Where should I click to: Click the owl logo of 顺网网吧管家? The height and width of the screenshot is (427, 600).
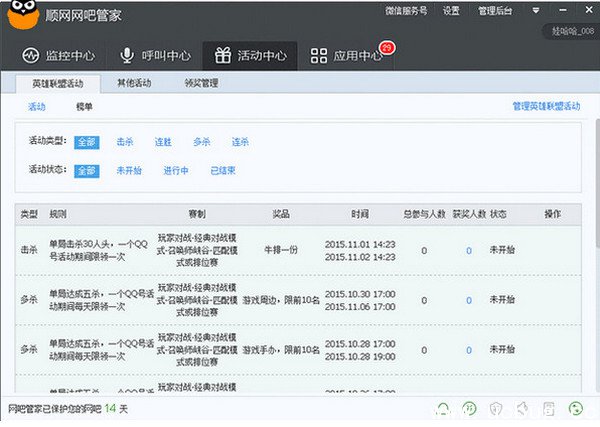coord(22,14)
